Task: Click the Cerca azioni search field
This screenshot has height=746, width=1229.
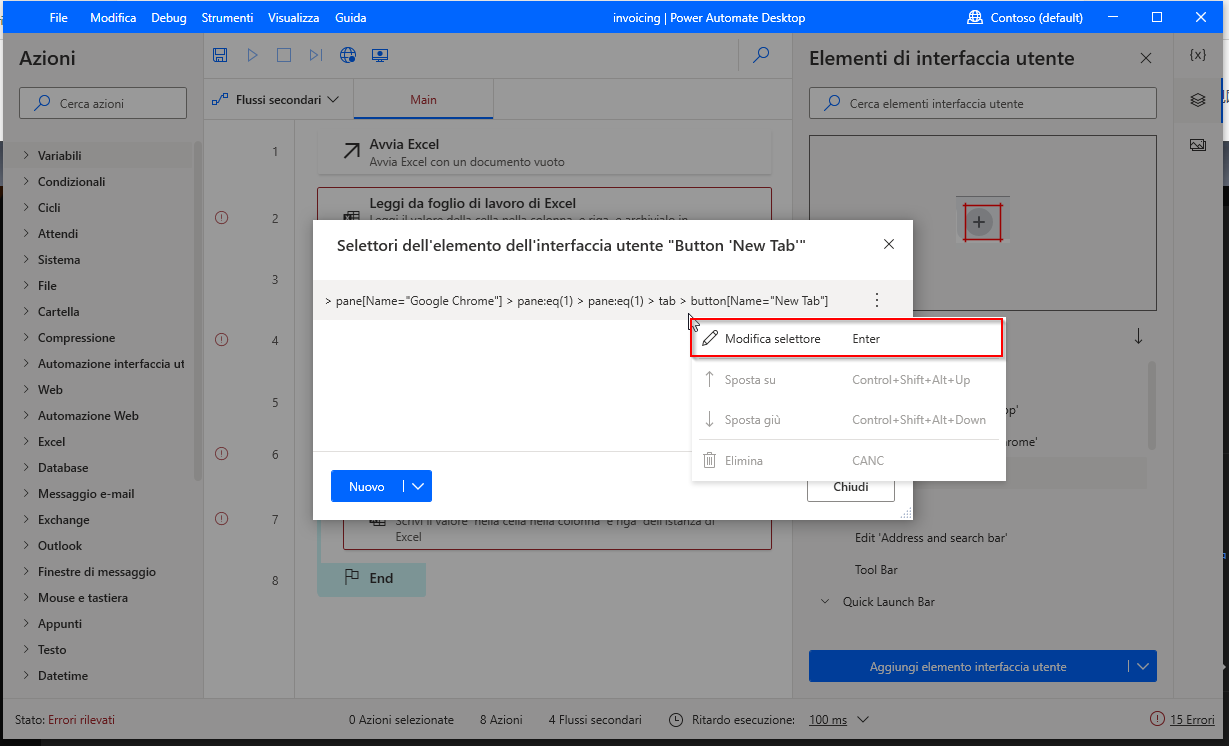Action: coord(103,103)
